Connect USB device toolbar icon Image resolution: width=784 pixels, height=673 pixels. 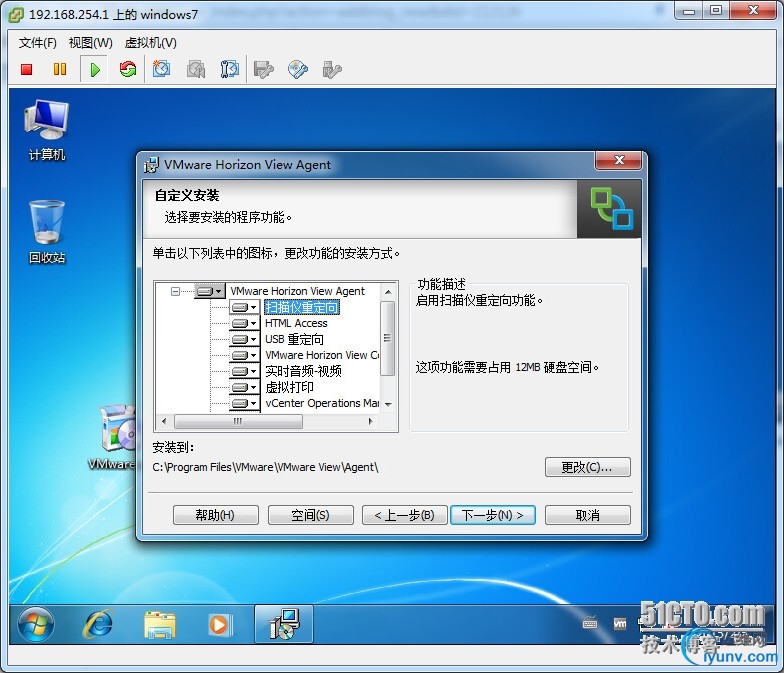[332, 70]
